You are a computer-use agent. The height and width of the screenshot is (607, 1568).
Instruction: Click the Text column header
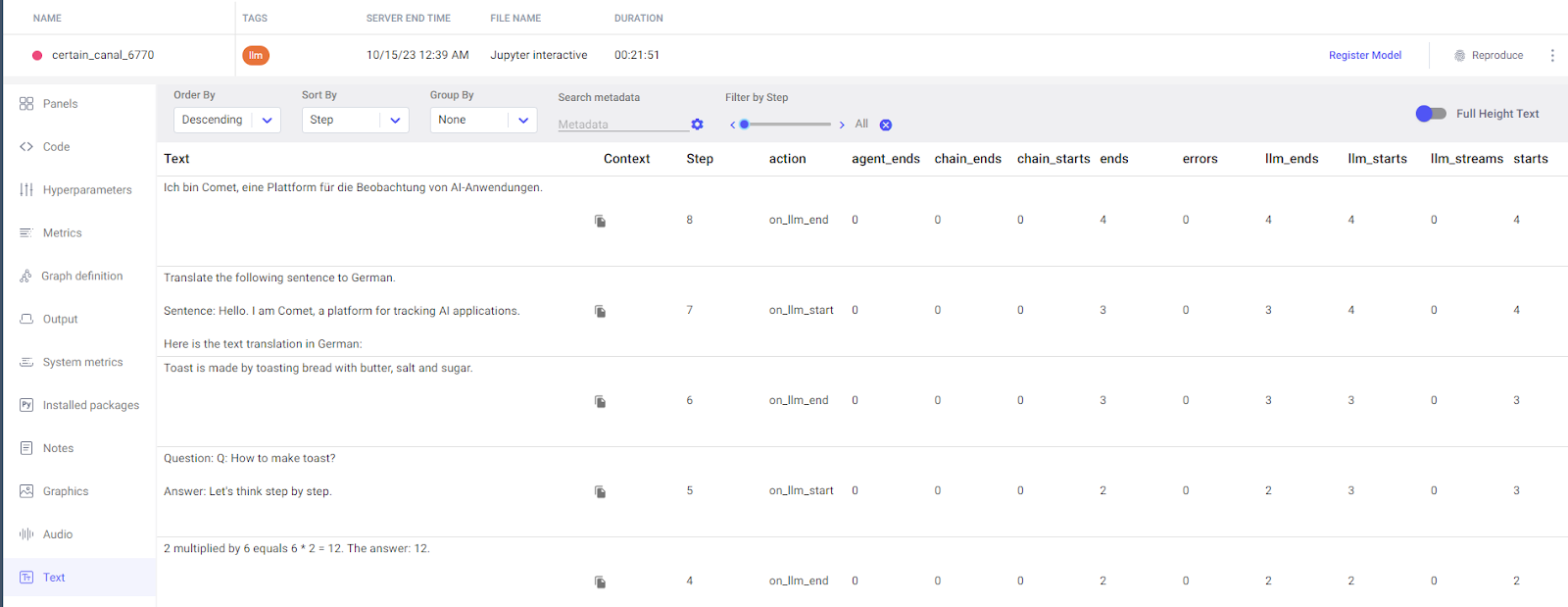pyautogui.click(x=176, y=159)
